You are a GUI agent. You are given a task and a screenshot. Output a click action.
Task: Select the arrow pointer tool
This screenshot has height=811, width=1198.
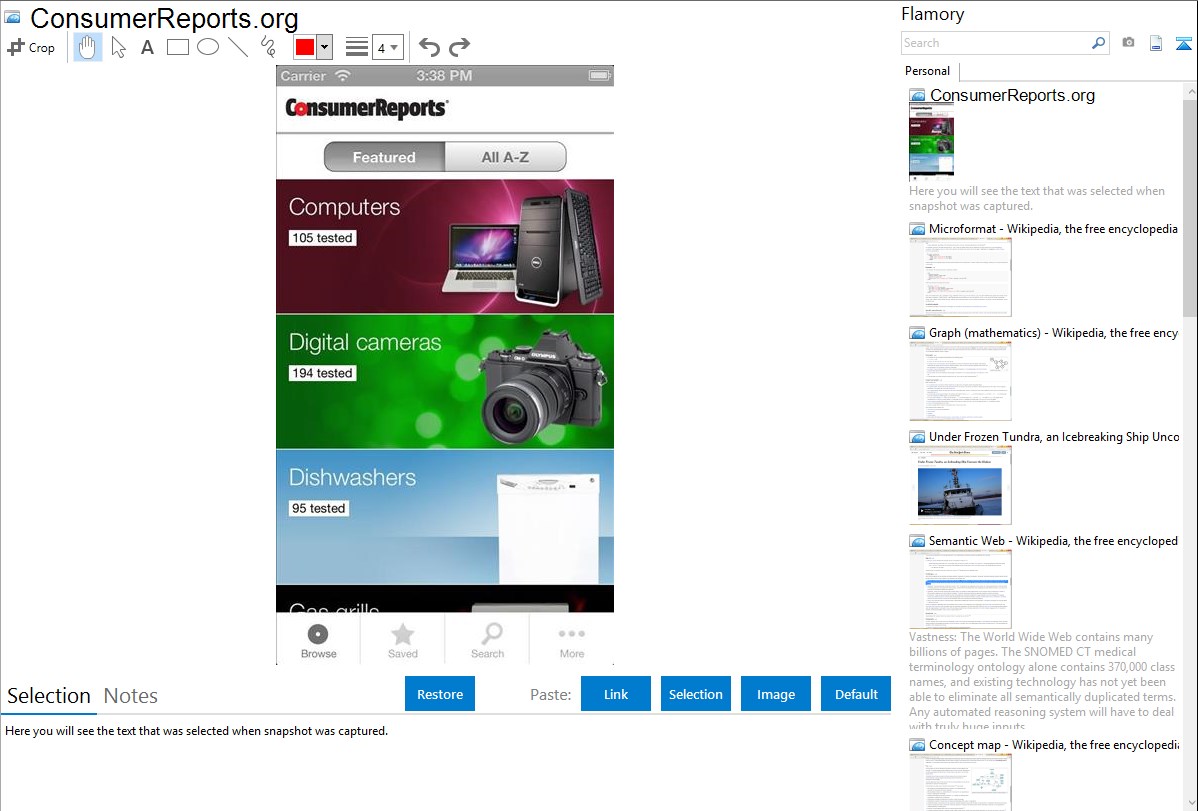coord(118,47)
